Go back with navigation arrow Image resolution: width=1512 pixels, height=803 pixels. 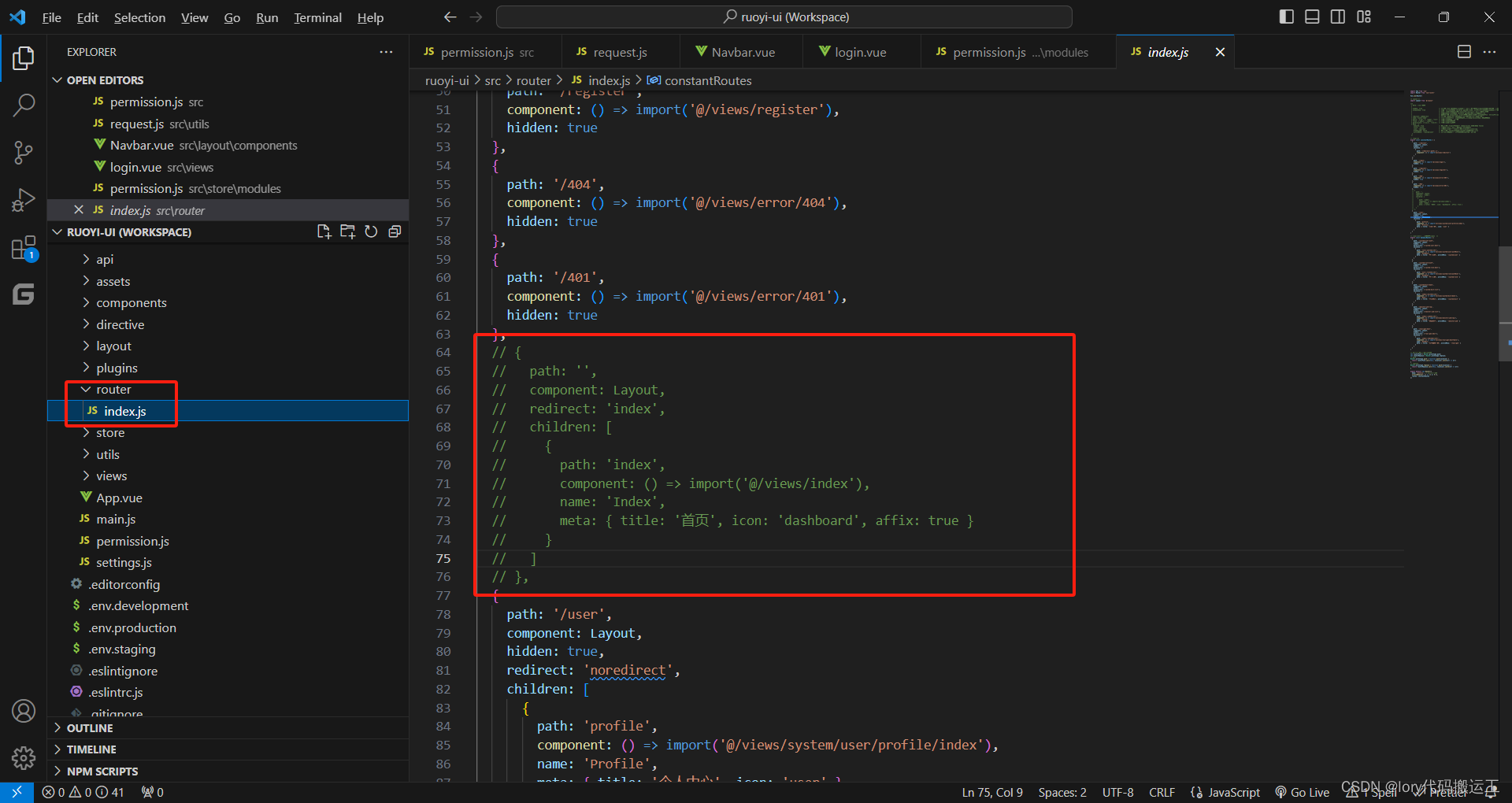(x=450, y=17)
